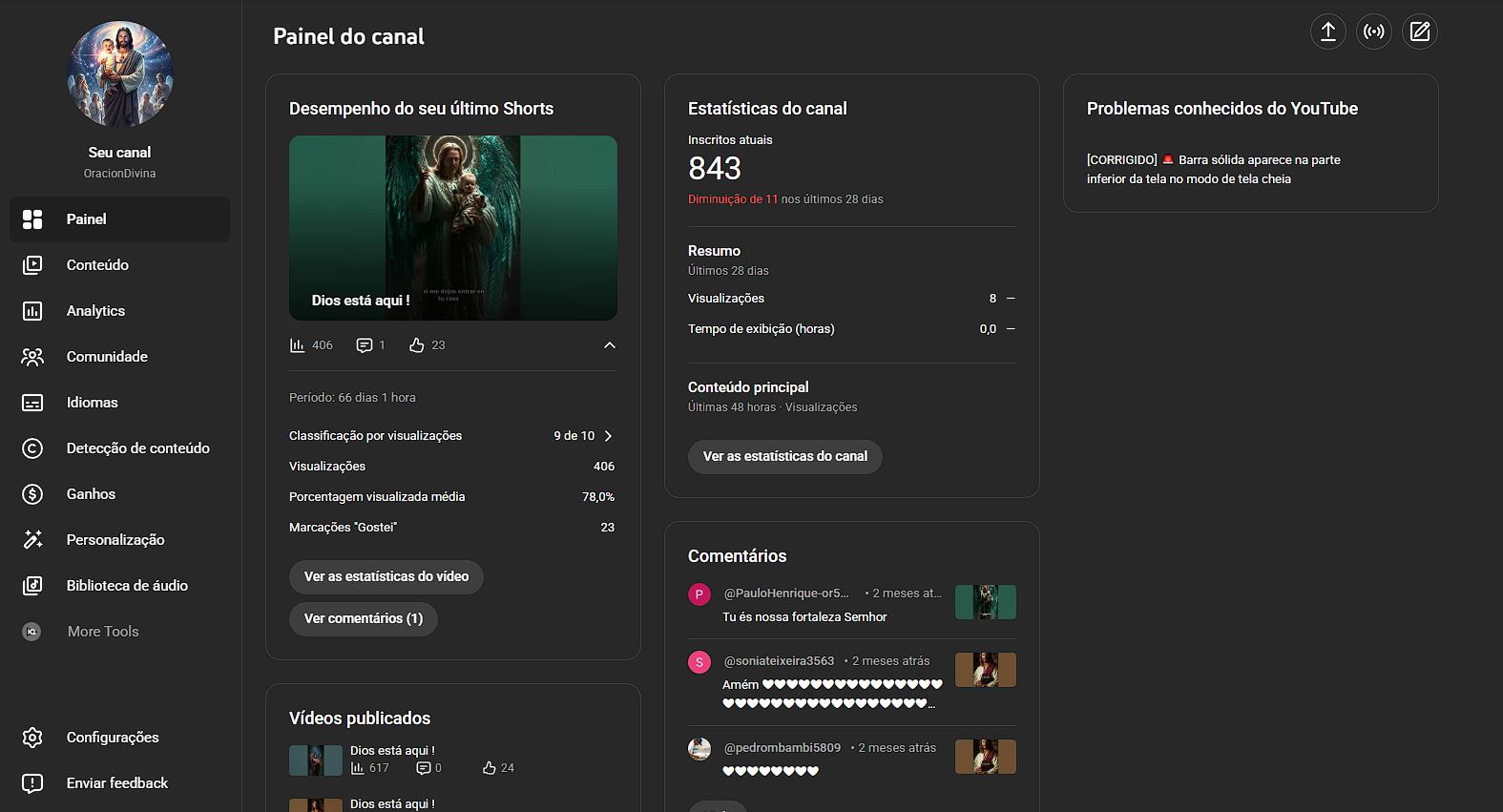Viewport: 1503px width, 812px height.
Task: Select Comunidade in the sidebar
Action: (x=120, y=357)
